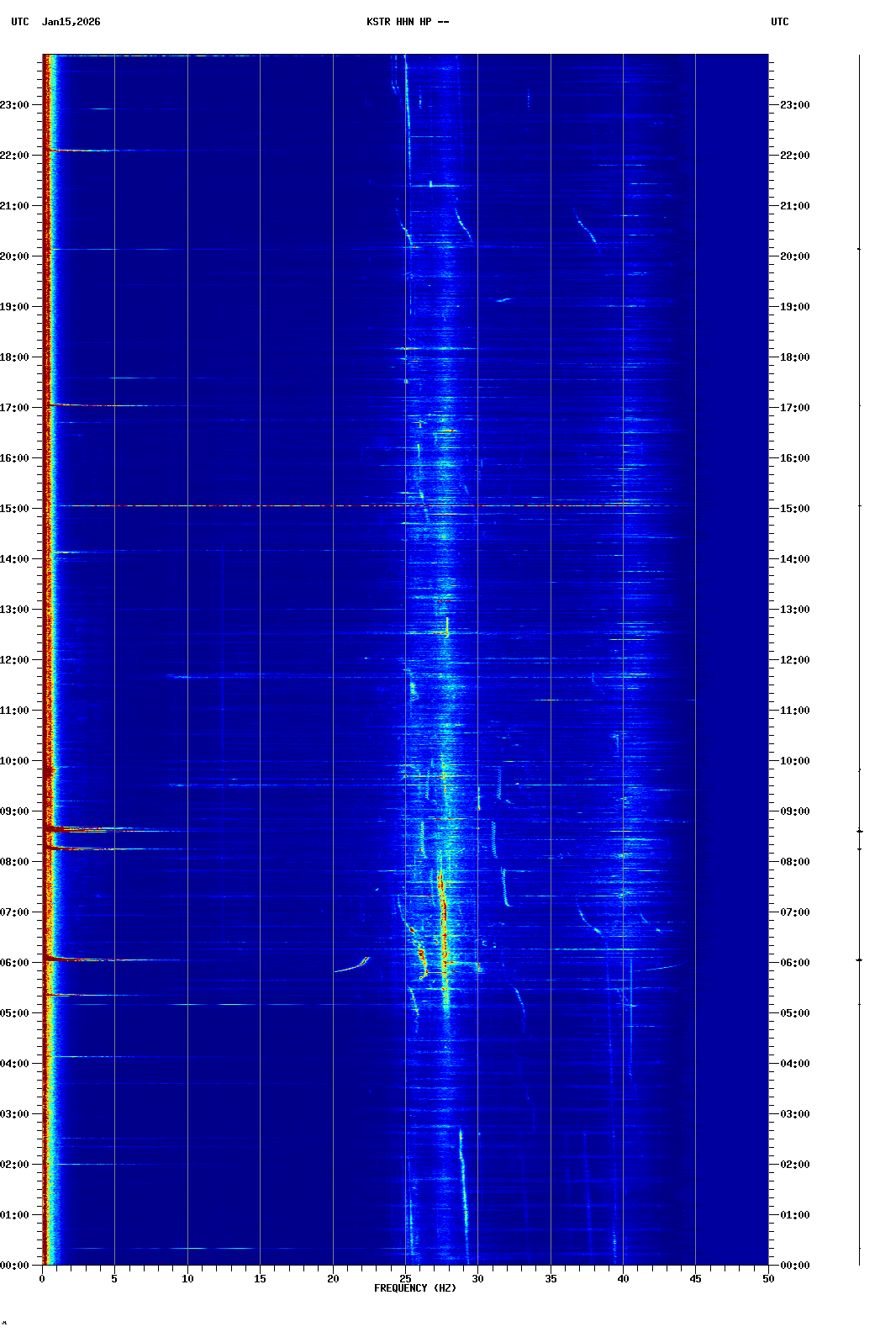Screen dimensions: 896x1332
Task: Click the Jan15,2026 date label
Action: (71, 22)
